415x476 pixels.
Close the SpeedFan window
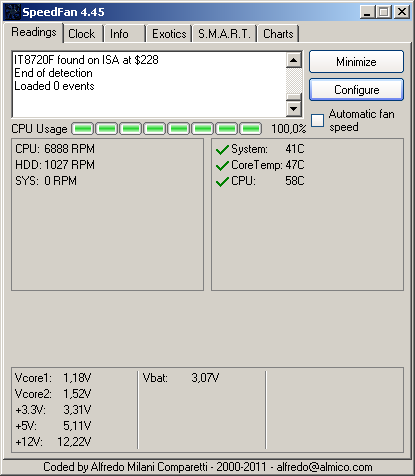(x=402, y=12)
